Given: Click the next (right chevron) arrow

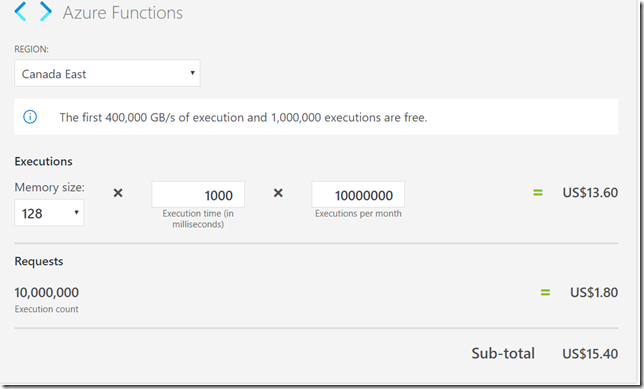Looking at the screenshot, I should 46,11.
